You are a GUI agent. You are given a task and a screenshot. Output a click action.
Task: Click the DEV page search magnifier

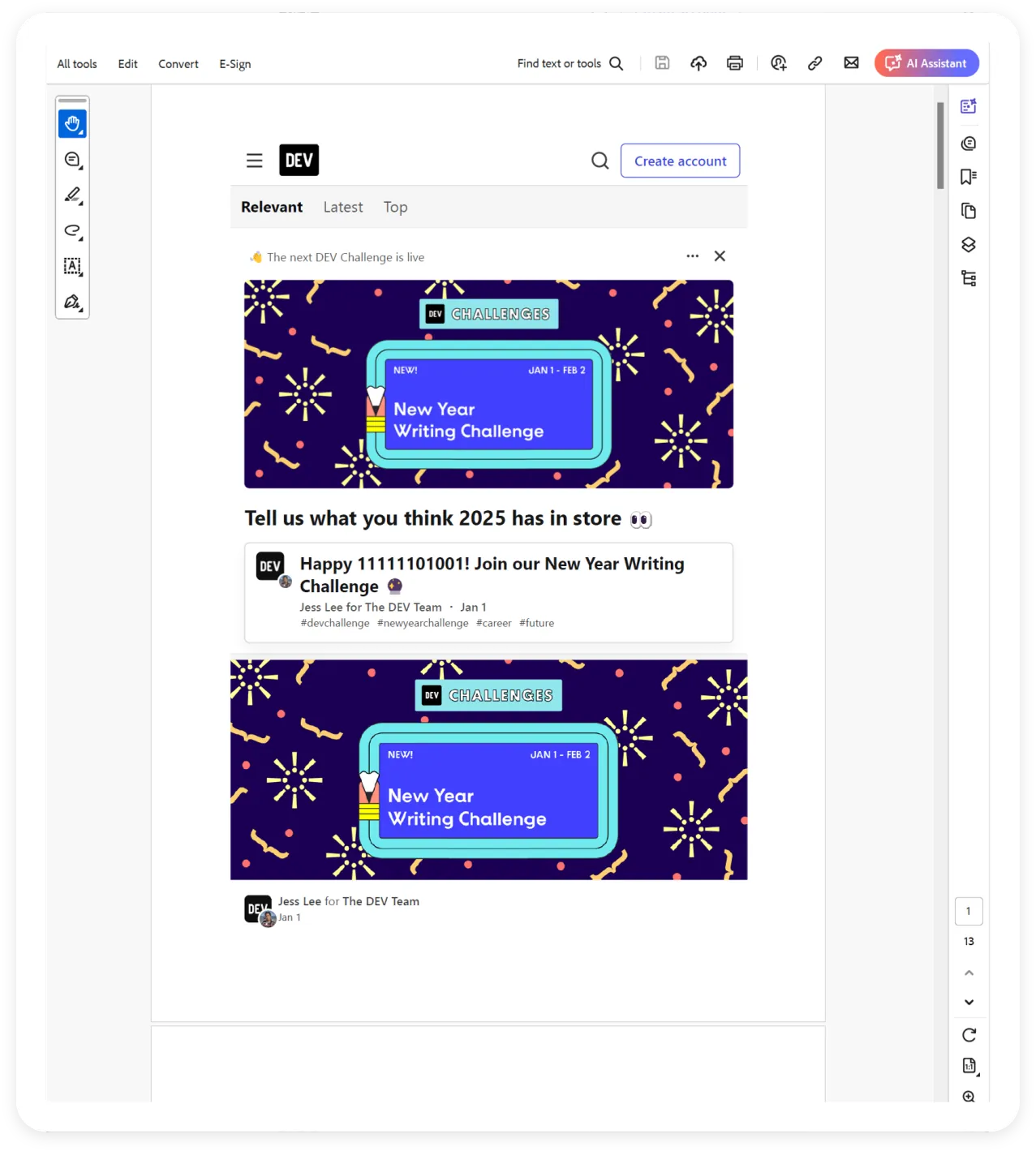click(600, 161)
